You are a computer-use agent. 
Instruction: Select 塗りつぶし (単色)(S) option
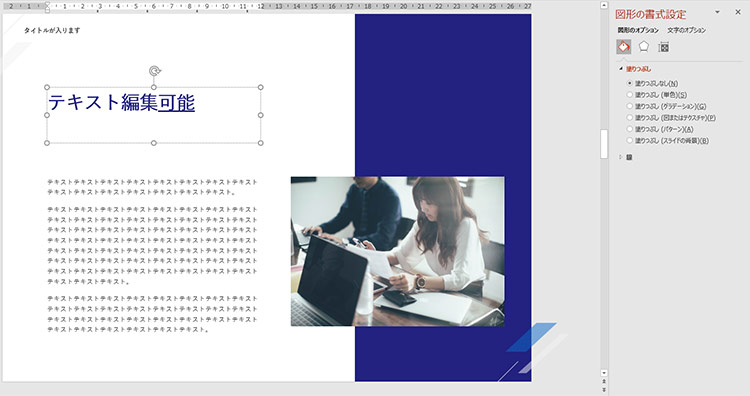coord(657,95)
